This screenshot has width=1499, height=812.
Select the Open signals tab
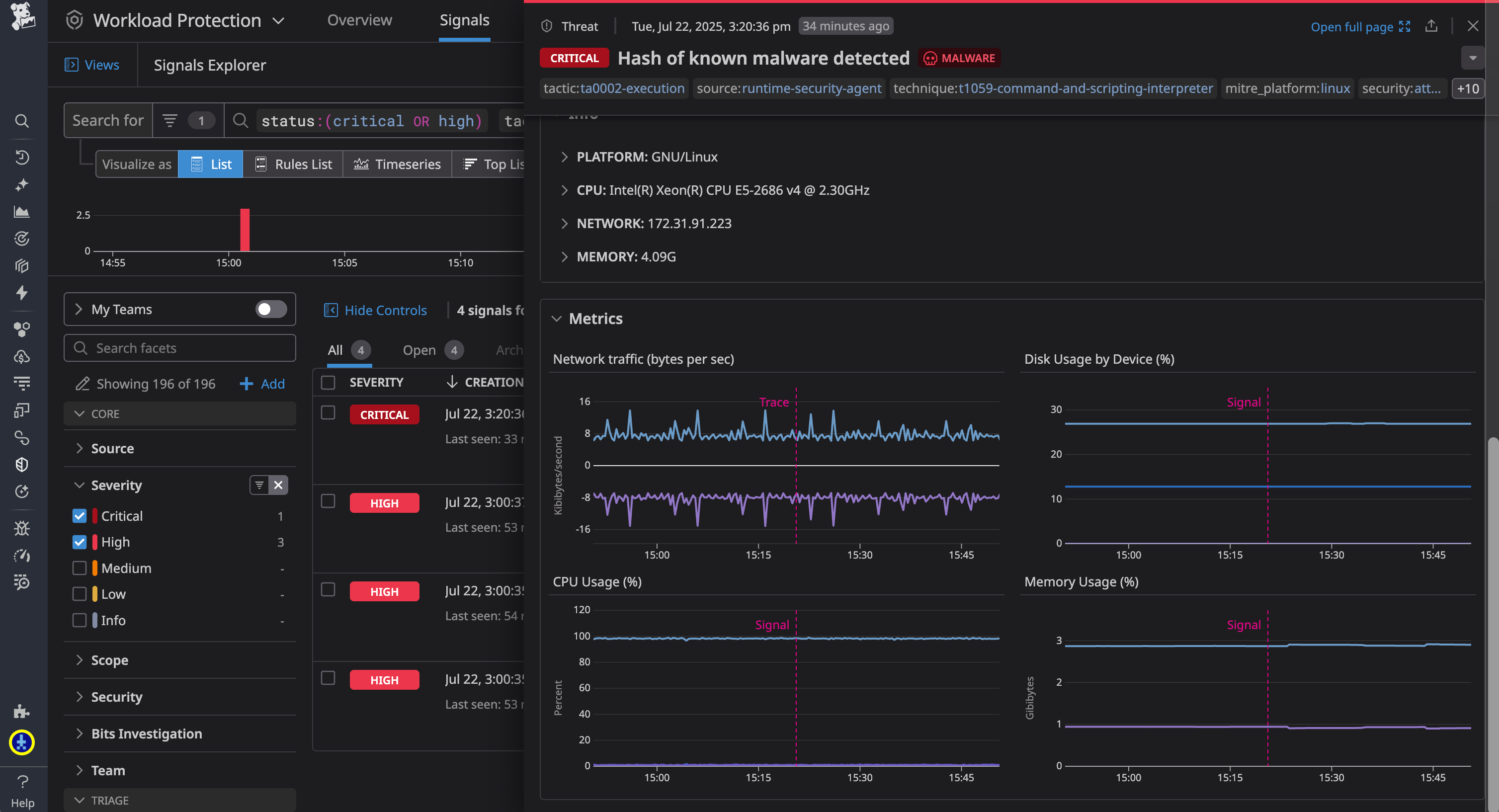(x=419, y=349)
